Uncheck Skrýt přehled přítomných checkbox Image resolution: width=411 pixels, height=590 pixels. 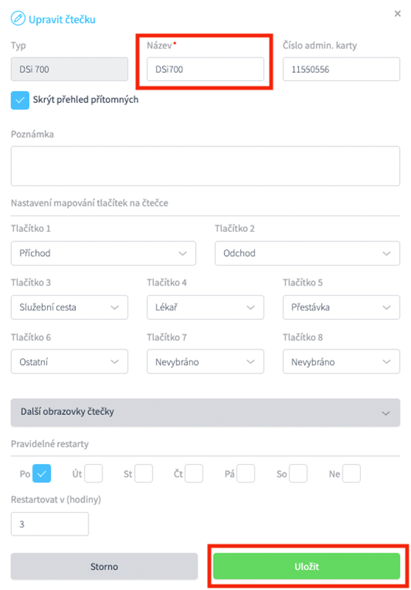click(20, 100)
